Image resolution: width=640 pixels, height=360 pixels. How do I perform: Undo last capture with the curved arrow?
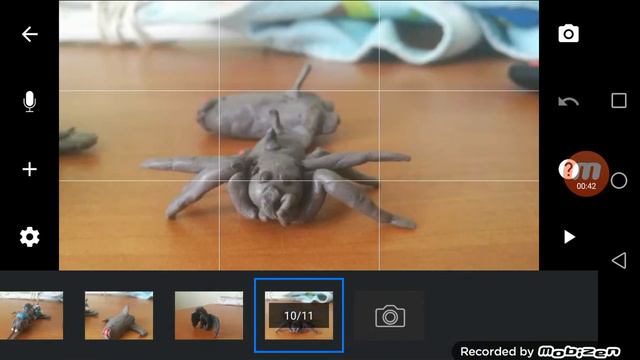568,101
